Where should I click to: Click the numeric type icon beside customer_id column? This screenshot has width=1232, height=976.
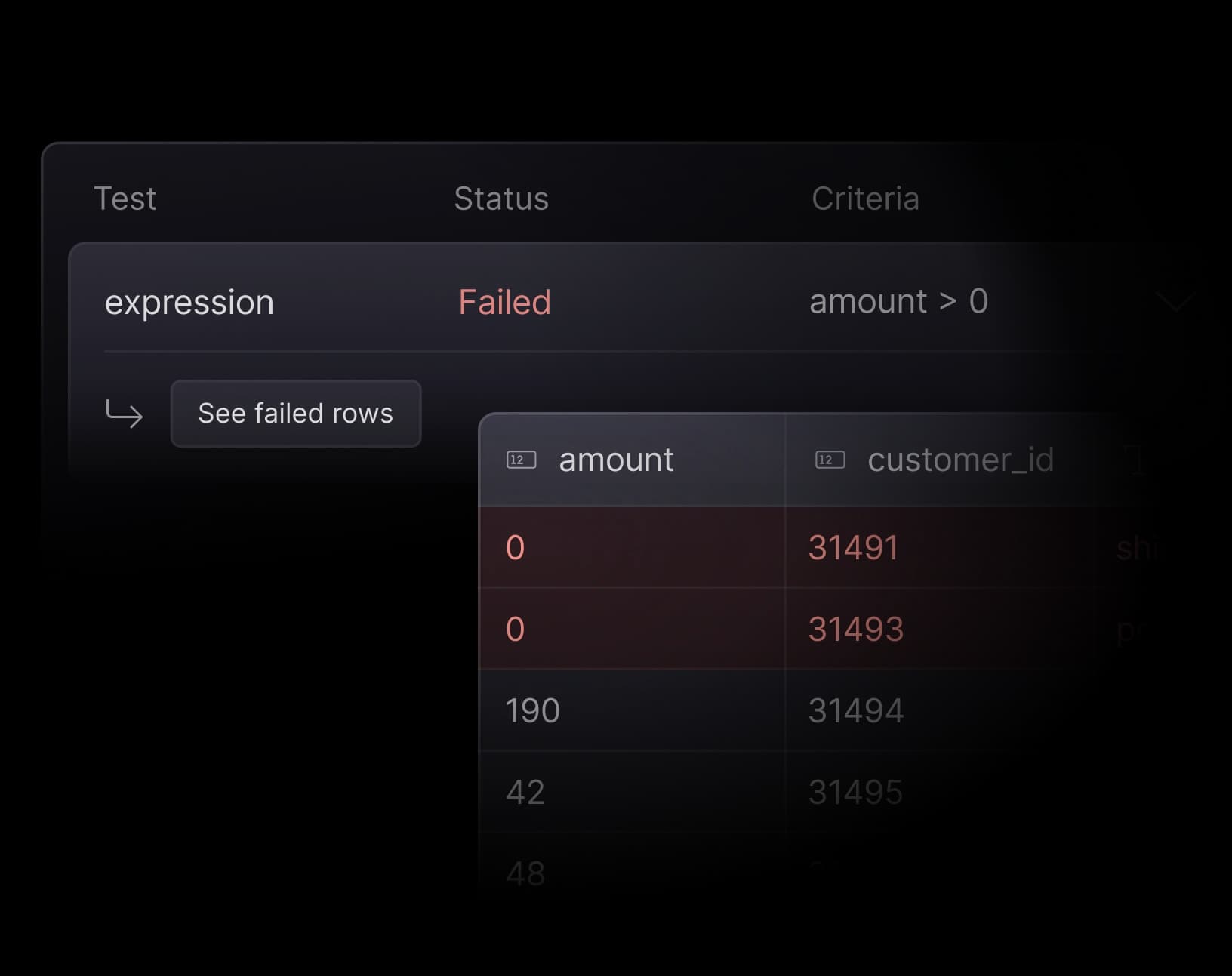[830, 460]
